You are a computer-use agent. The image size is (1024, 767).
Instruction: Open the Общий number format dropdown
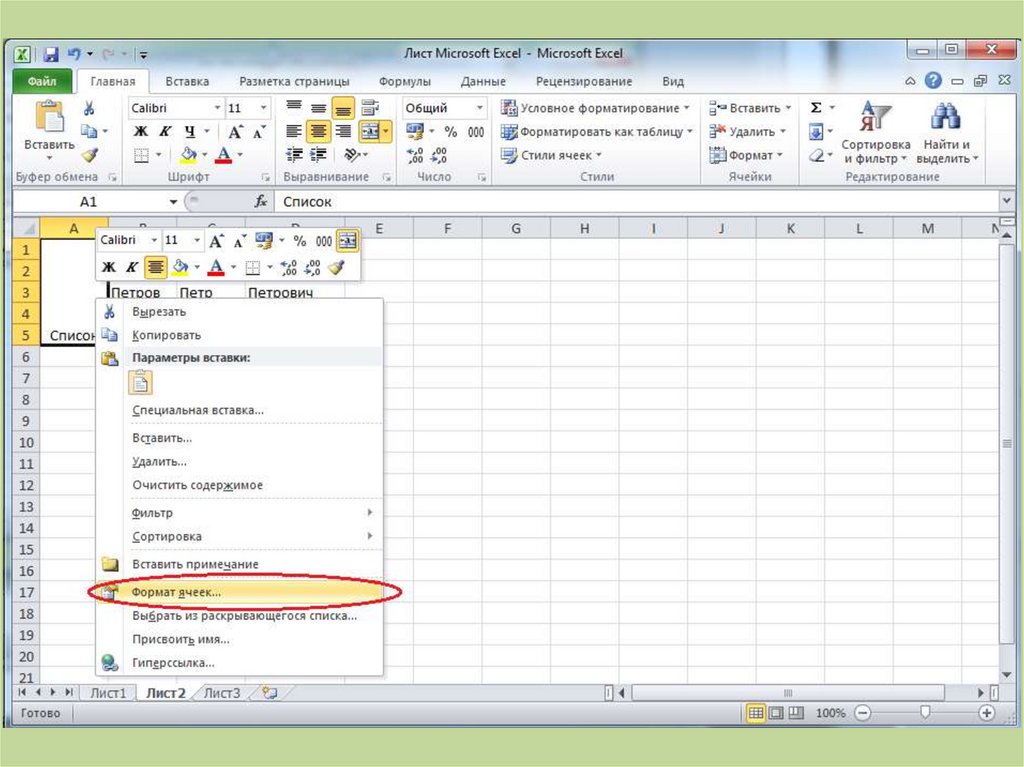pos(480,108)
